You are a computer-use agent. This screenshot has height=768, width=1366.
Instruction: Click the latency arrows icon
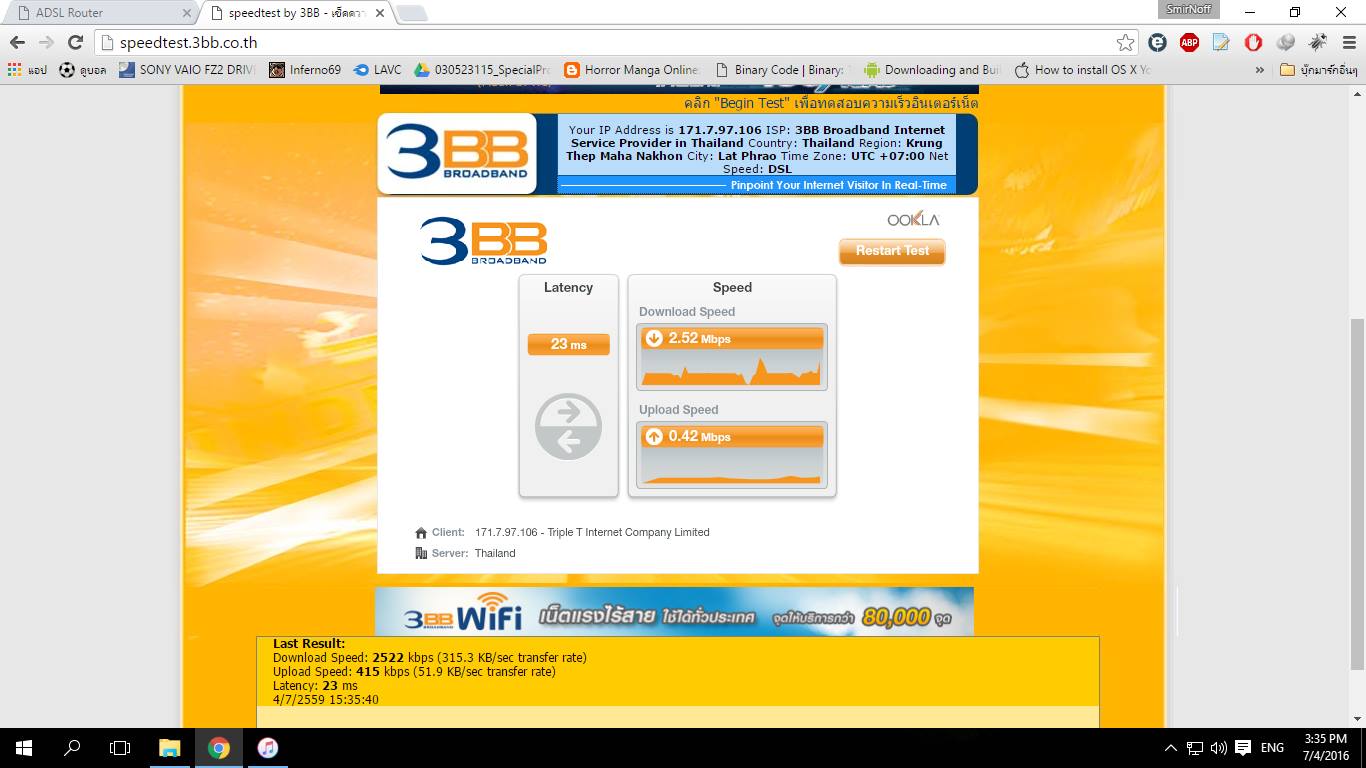[x=568, y=427]
